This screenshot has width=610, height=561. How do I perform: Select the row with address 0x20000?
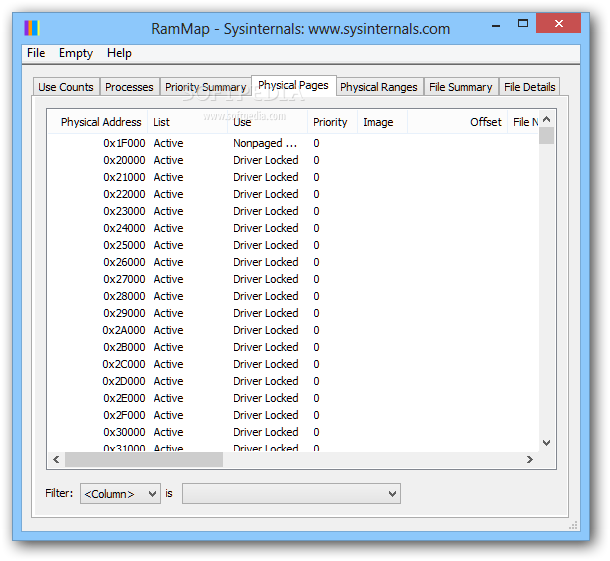[293, 160]
